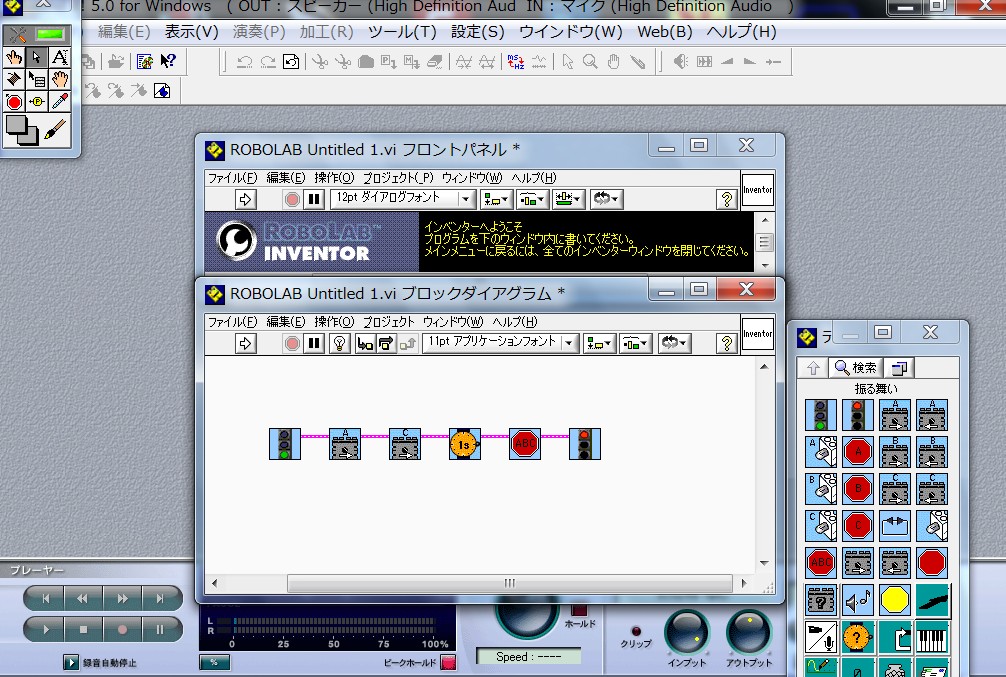Open align objects dropdown in block diagram

(599, 343)
